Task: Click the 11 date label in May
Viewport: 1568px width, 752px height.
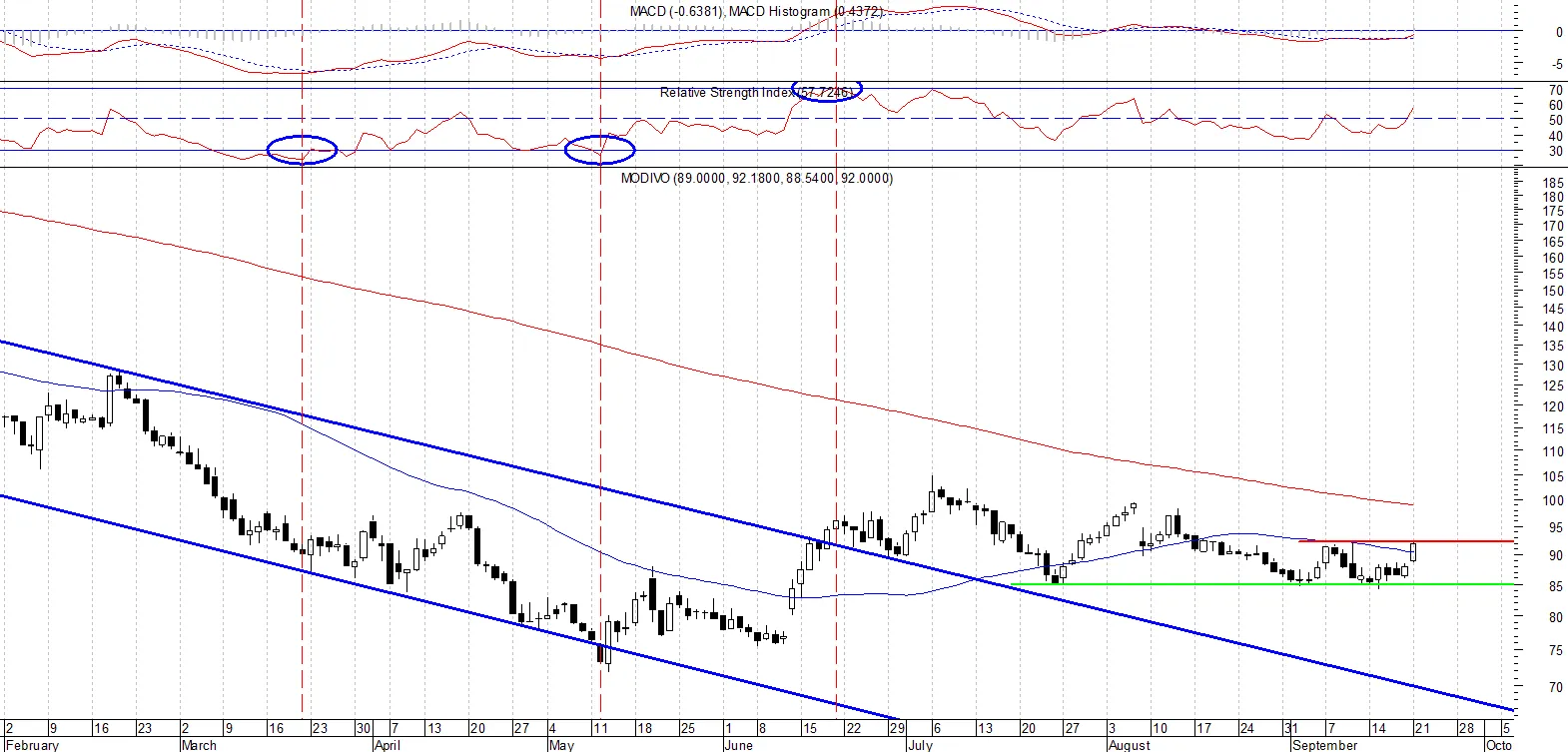Action: click(599, 729)
